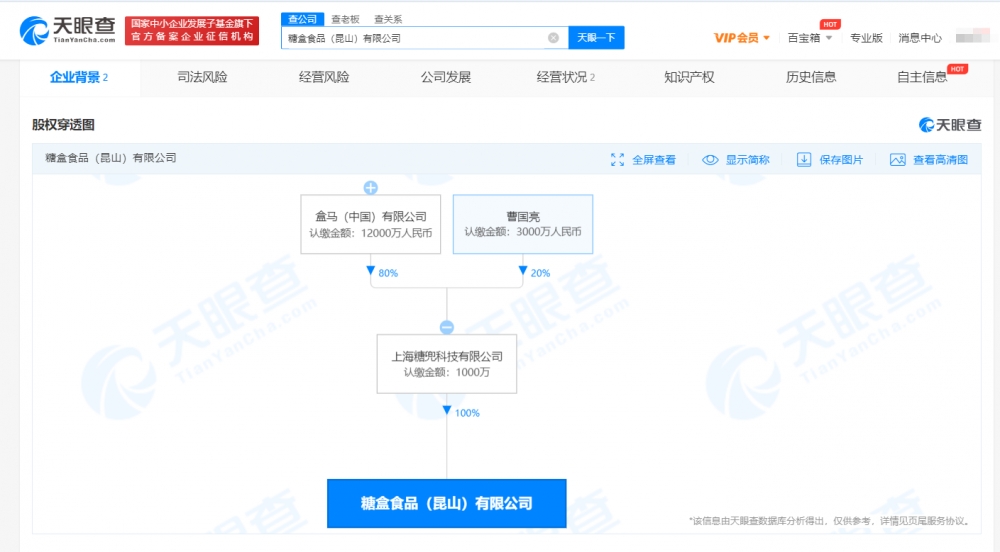The width and height of the screenshot is (1000, 552).
Task: Open the 消息中心 link
Action: (x=920, y=38)
